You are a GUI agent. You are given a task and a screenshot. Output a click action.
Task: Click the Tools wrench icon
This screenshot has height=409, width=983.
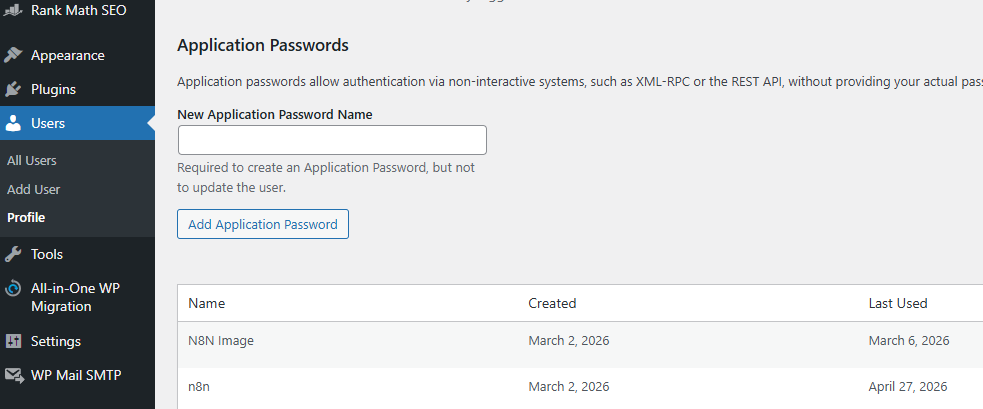pyautogui.click(x=13, y=254)
